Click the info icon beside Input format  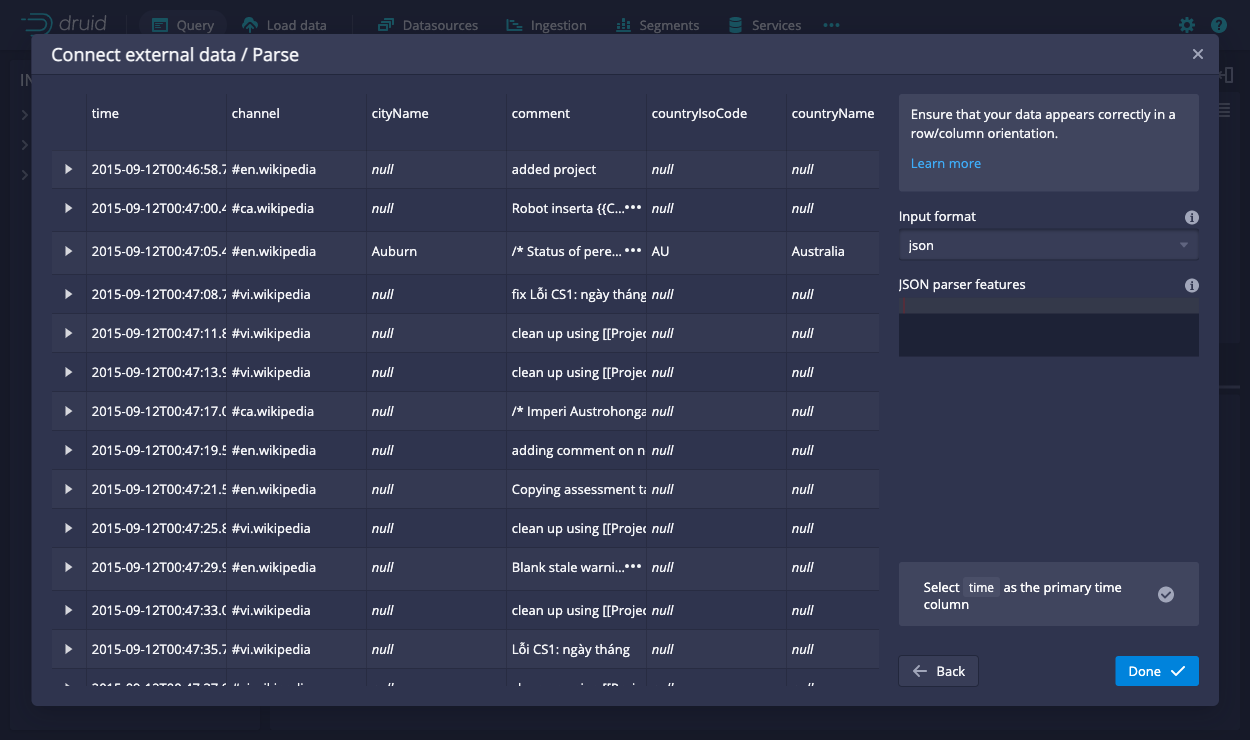(1191, 217)
